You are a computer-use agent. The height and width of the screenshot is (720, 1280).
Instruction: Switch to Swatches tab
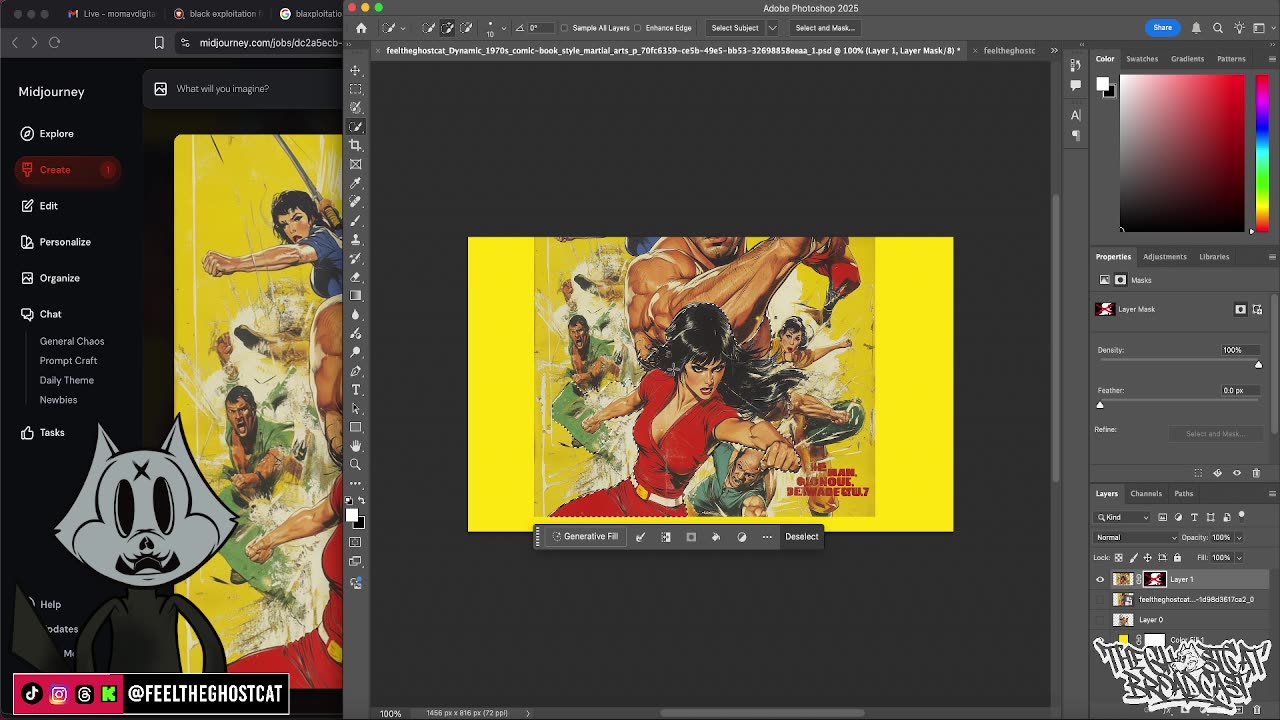click(1142, 59)
